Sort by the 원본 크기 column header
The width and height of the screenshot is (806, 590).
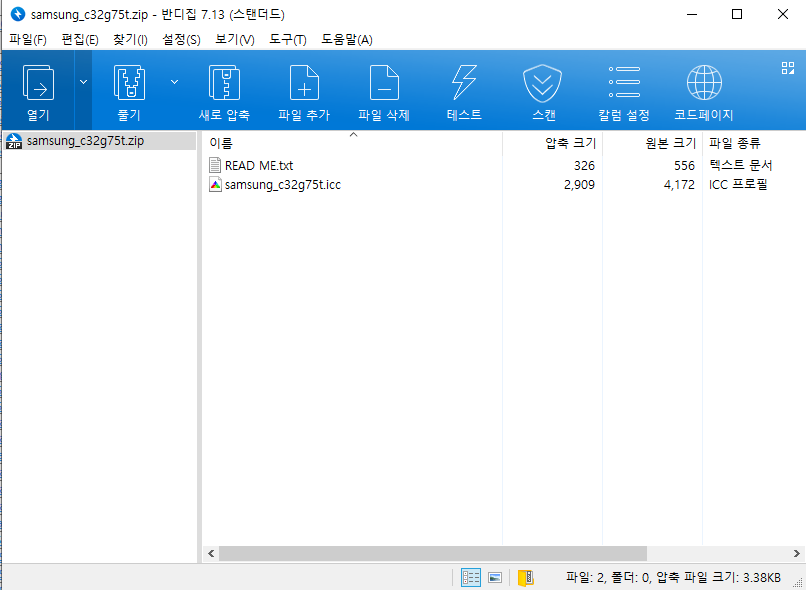coord(652,143)
